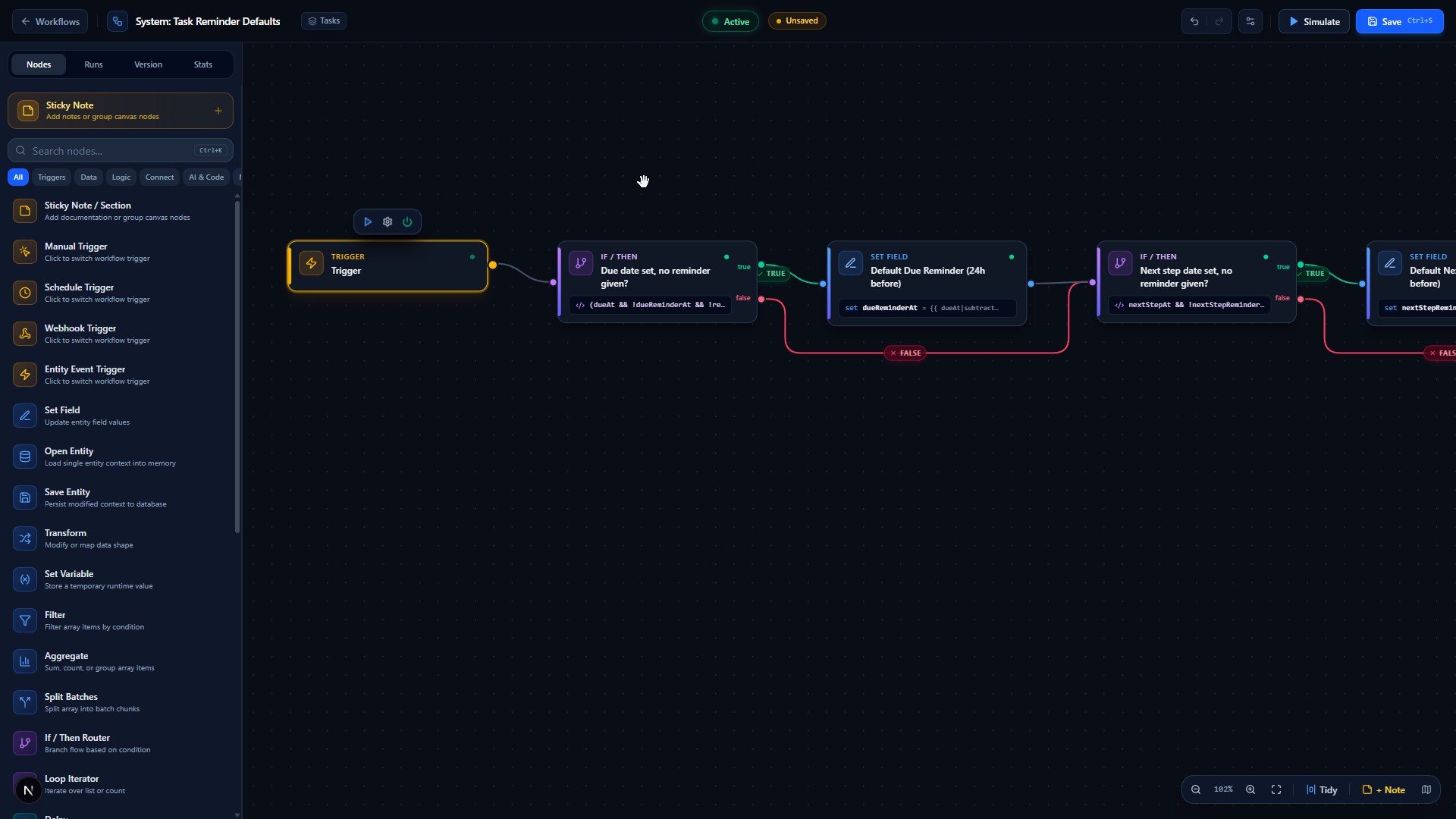The width and height of the screenshot is (1456, 819).
Task: Save the workflow
Action: 1399,21
